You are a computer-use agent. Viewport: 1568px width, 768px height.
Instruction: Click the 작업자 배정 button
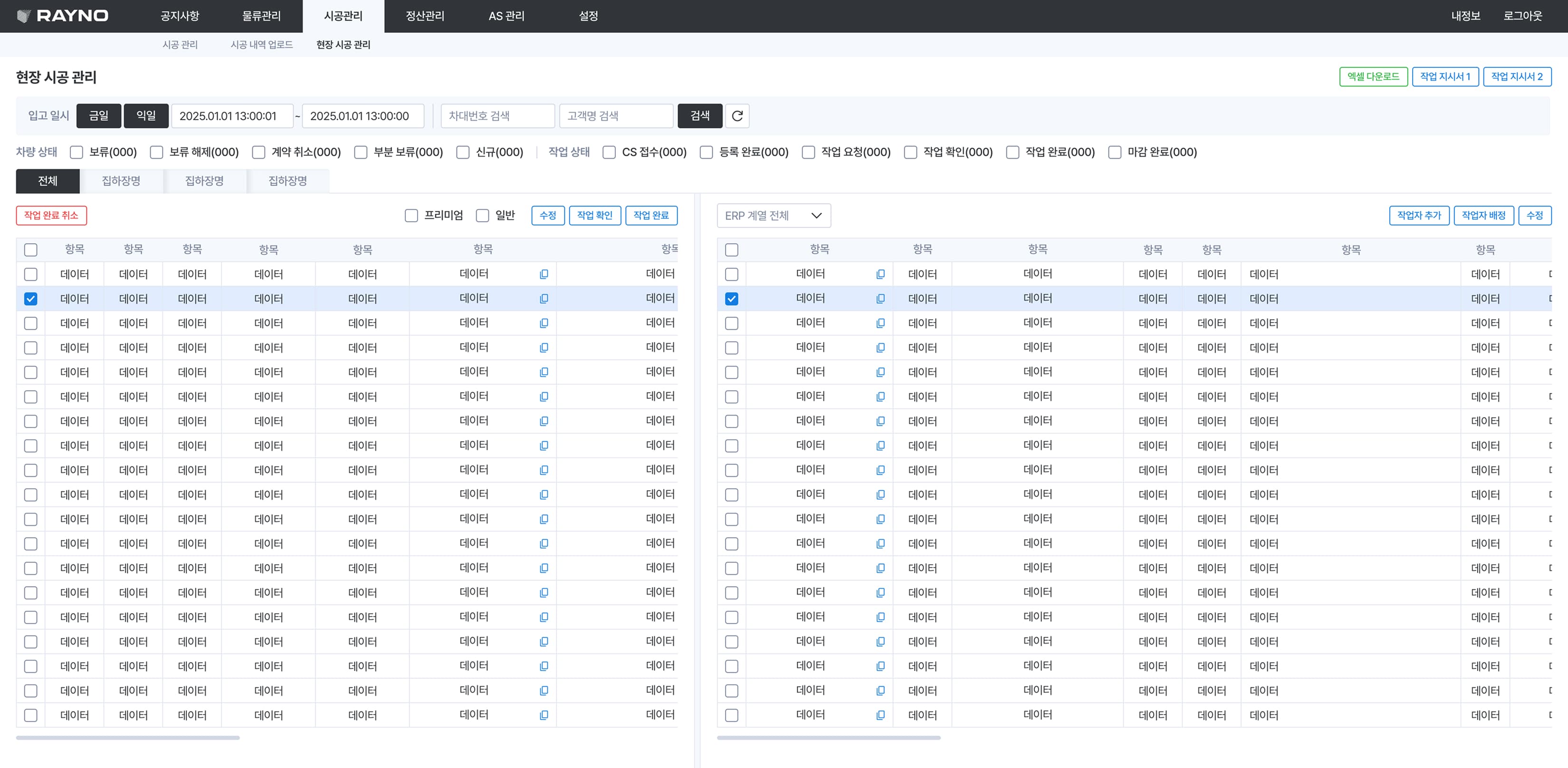point(1483,216)
